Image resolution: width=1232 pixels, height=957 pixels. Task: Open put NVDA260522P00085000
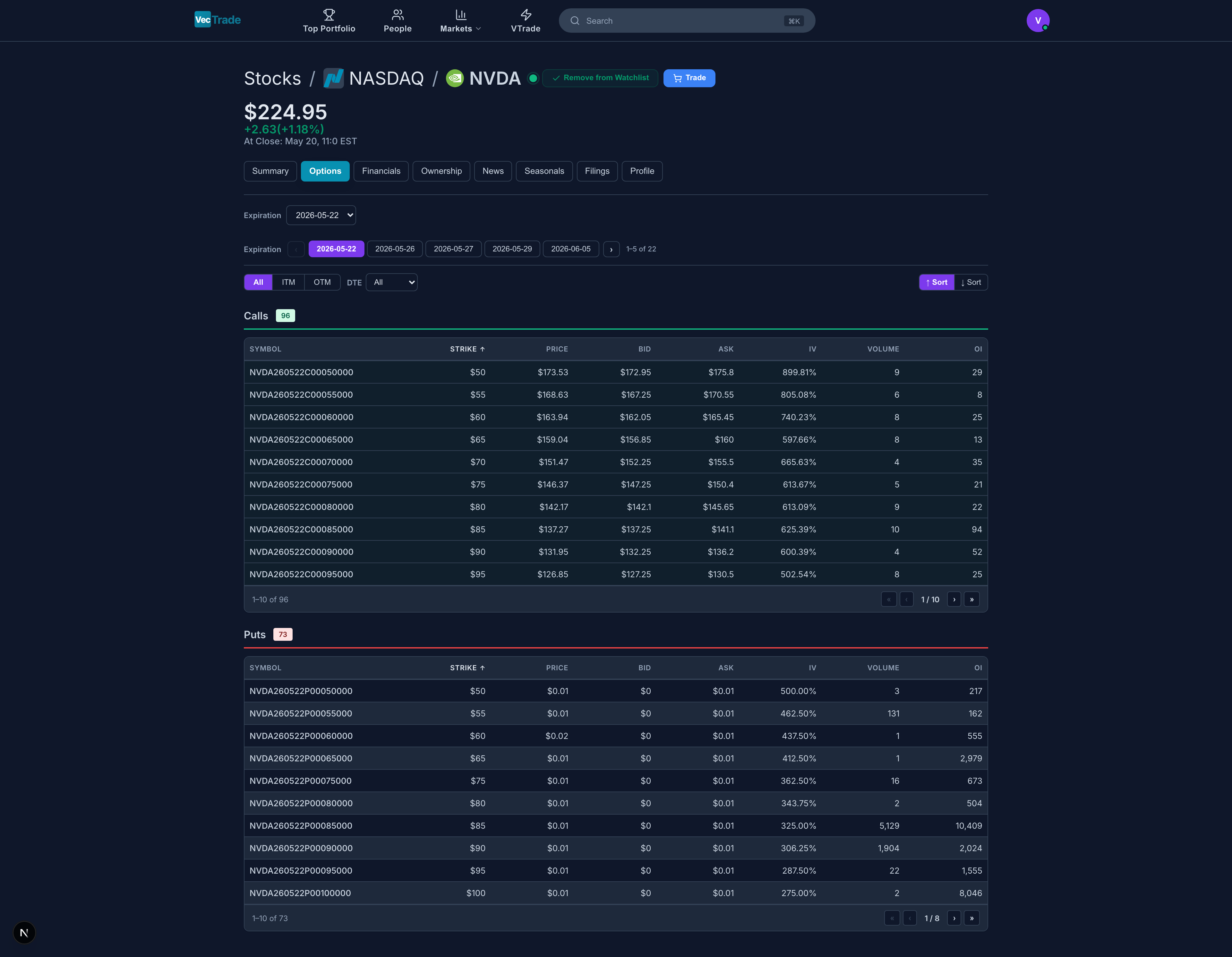301,826
